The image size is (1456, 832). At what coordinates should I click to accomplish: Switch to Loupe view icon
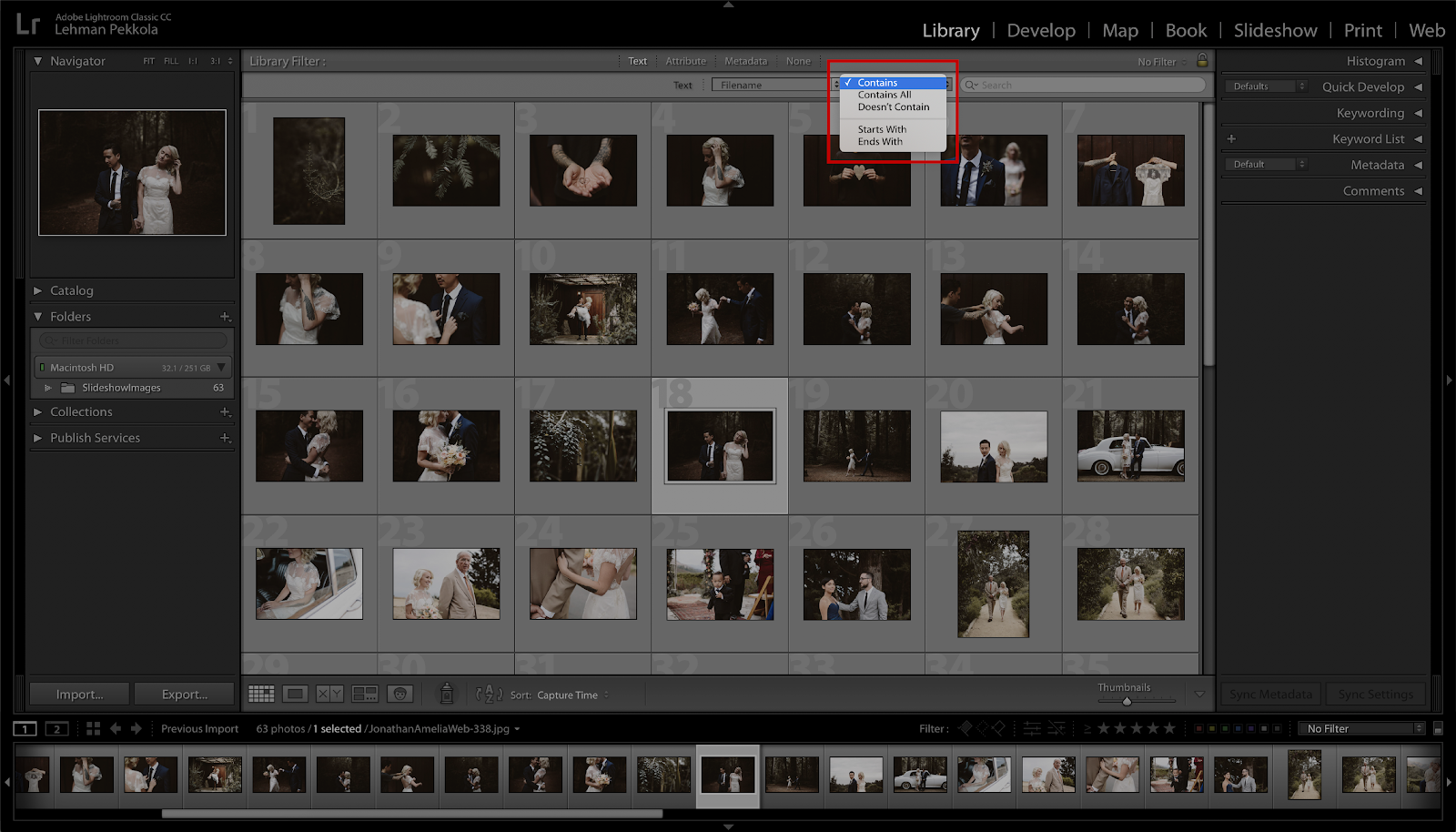tap(295, 695)
